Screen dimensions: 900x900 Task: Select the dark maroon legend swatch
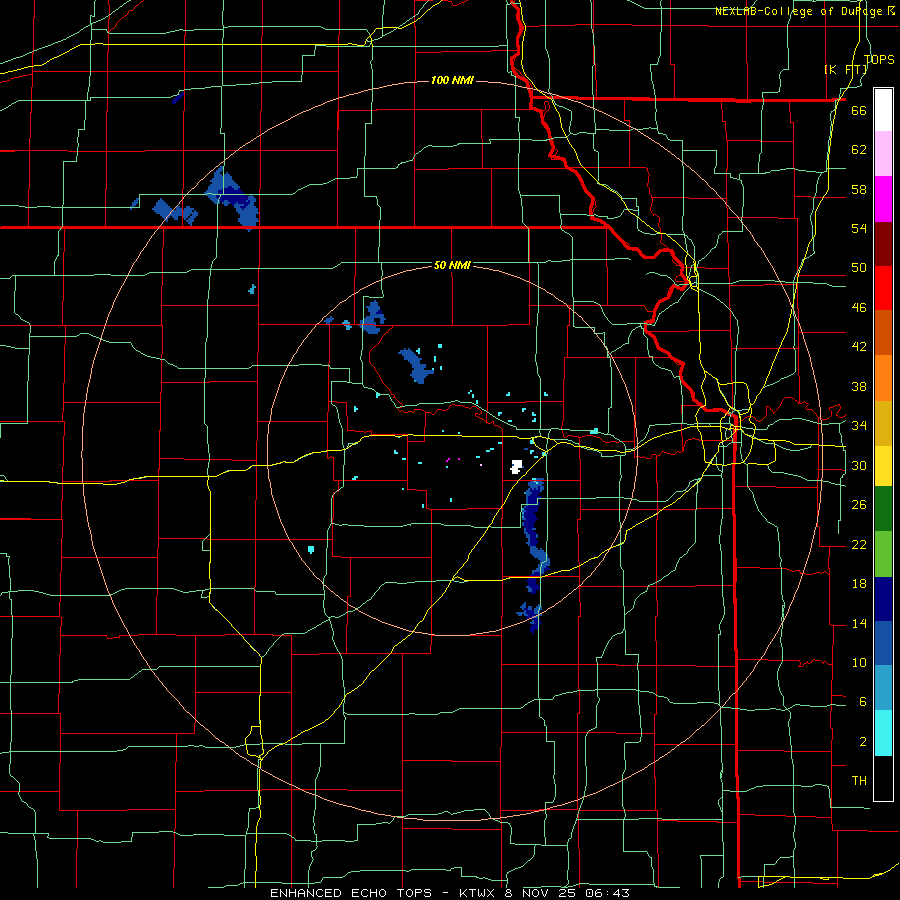click(883, 244)
